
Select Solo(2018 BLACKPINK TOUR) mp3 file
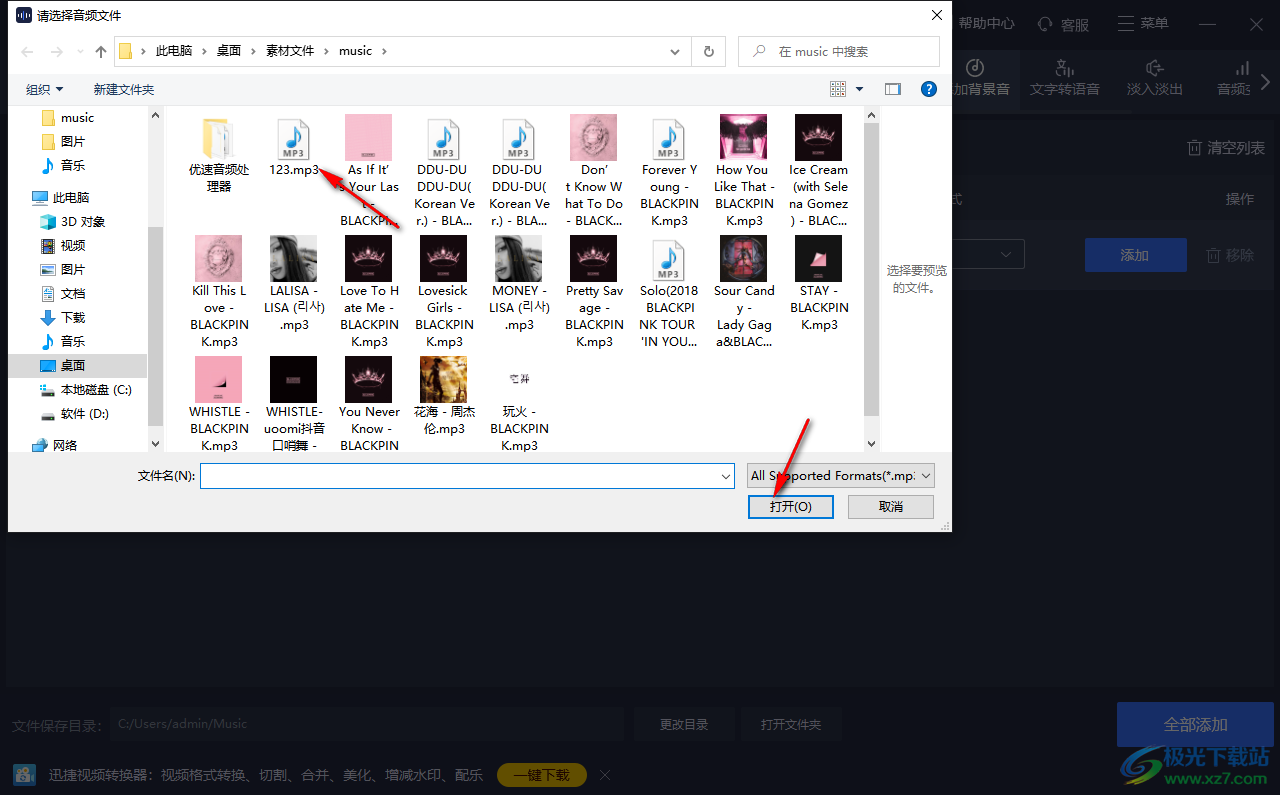[668, 292]
